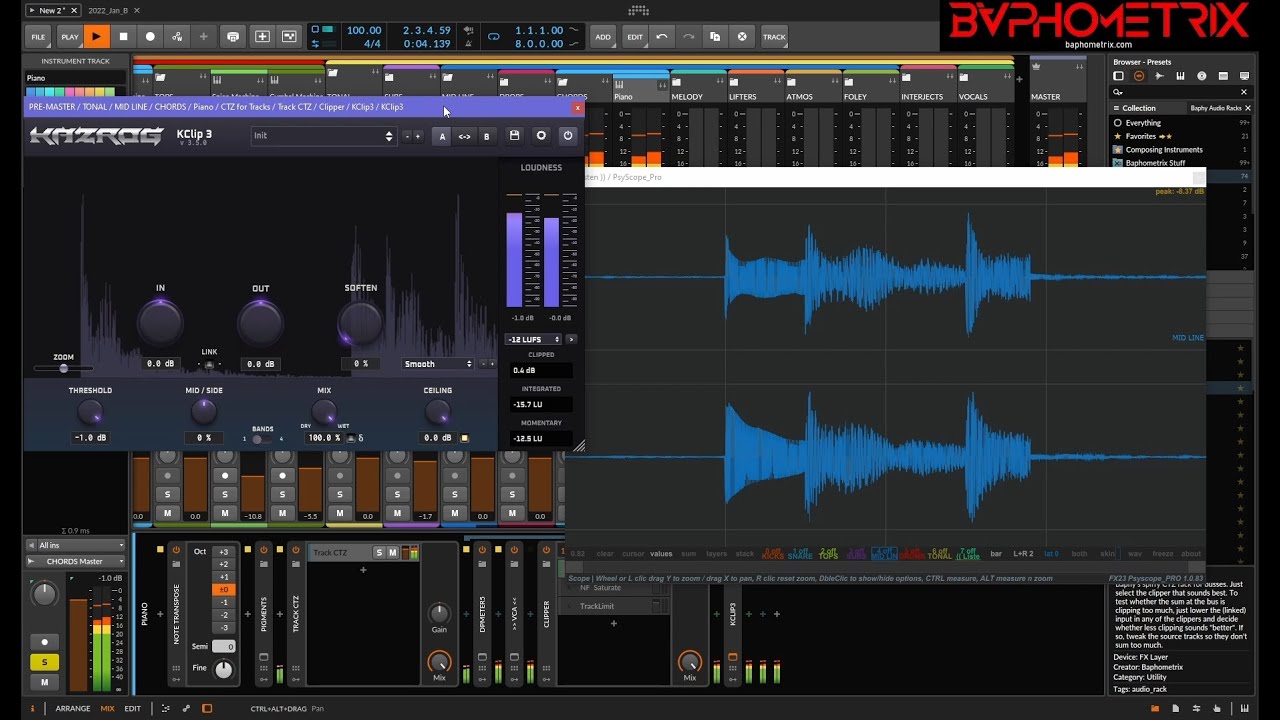Open KClip 3 settings gear icon
The width and height of the screenshot is (1280, 720).
point(541,135)
